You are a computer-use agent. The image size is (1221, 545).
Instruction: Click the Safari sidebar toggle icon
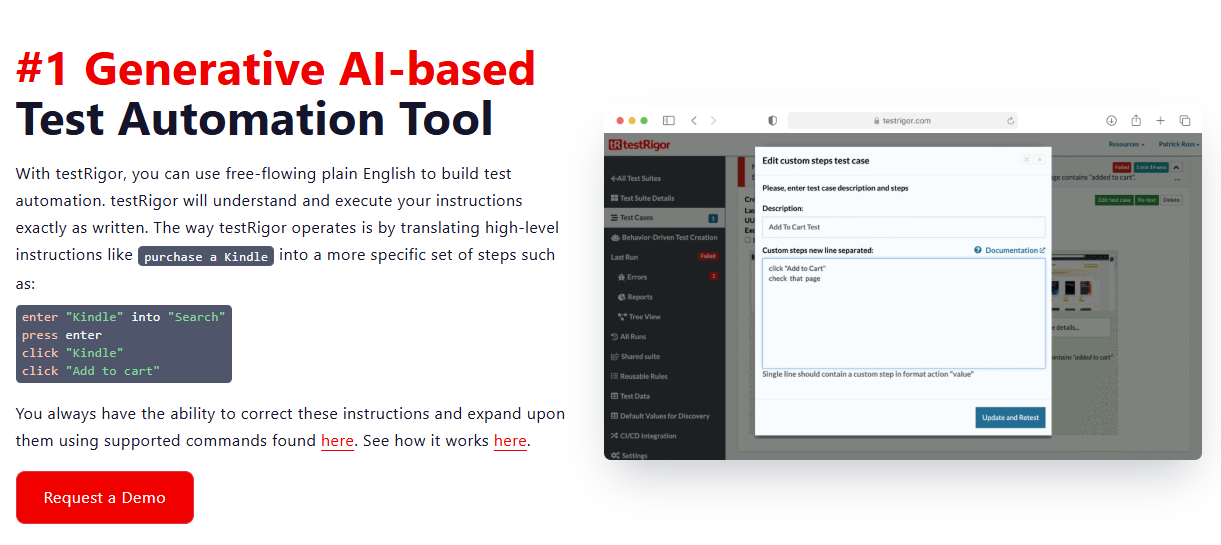coord(669,120)
